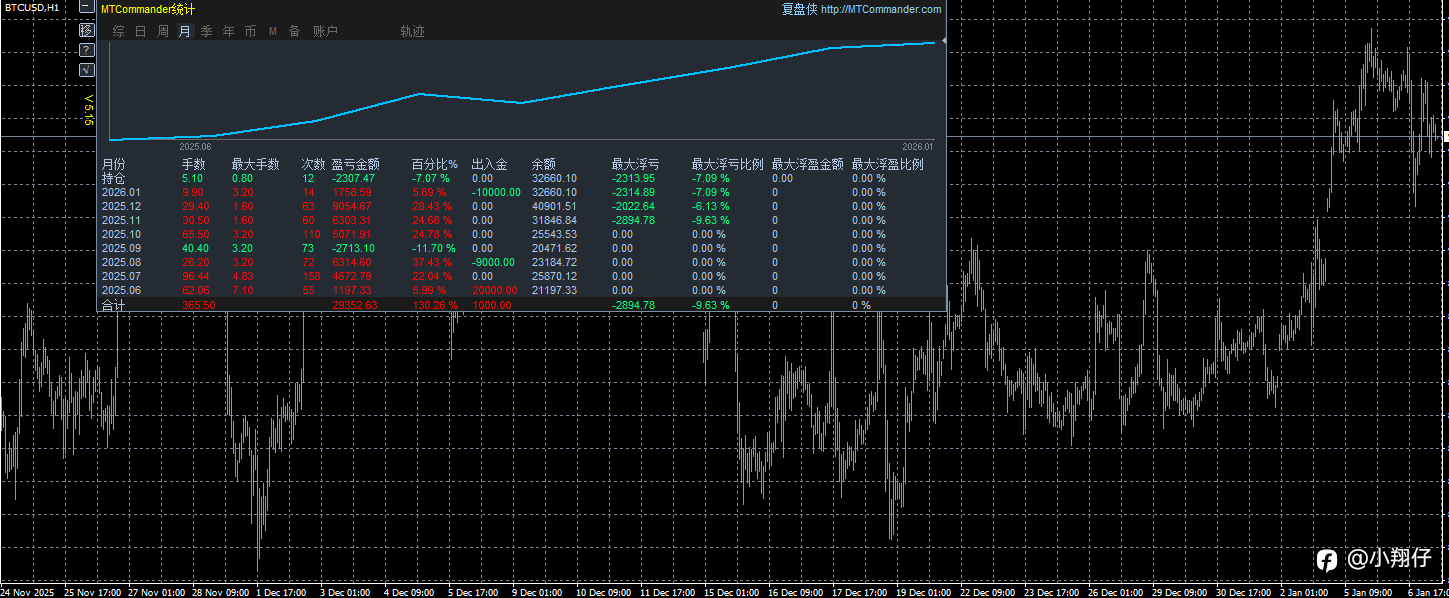The image size is (1449, 598).
Task: Click the 40901.51 balance value
Action: 554,206
